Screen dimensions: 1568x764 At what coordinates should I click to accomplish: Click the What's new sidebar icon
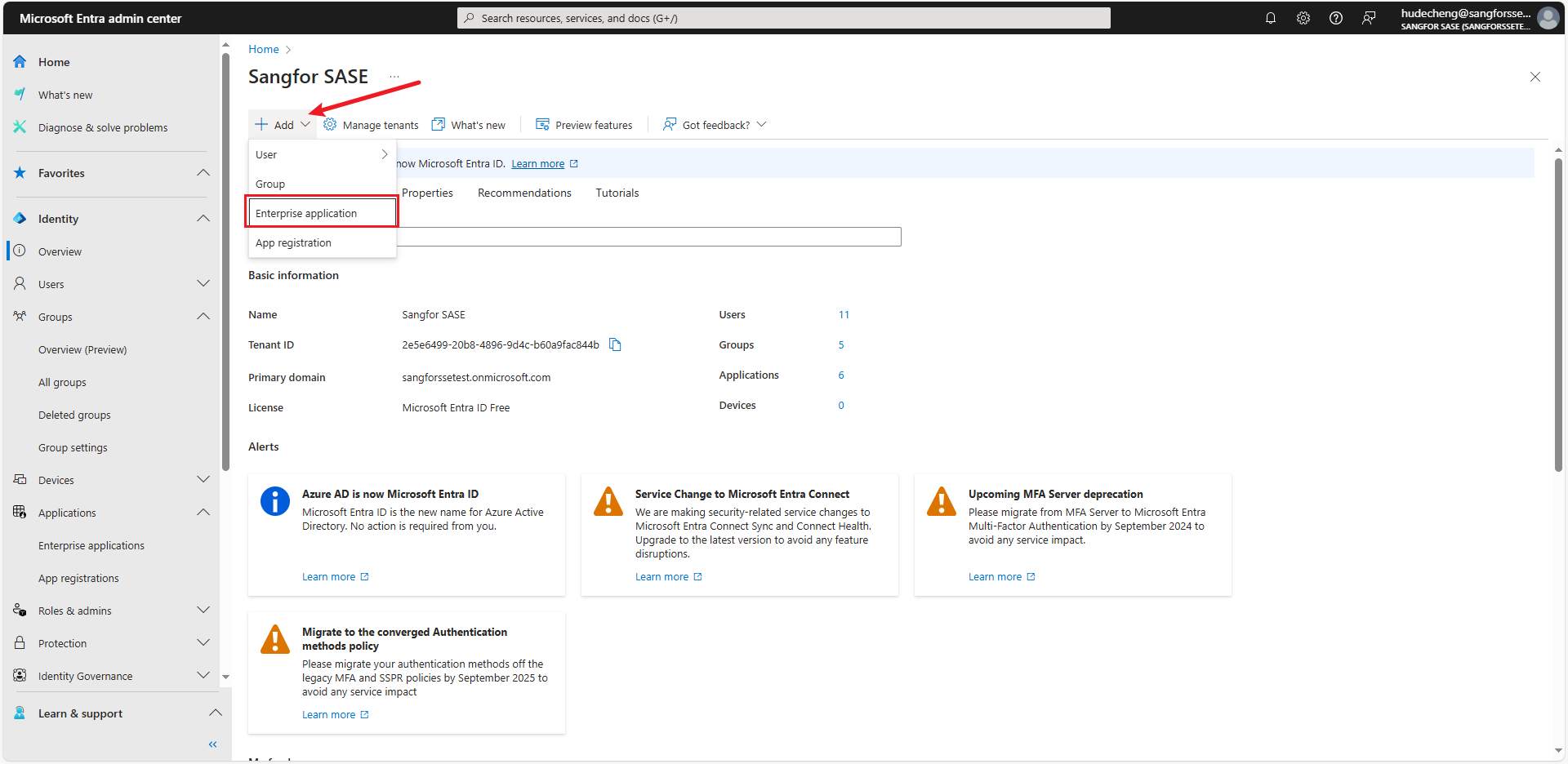coord(20,95)
